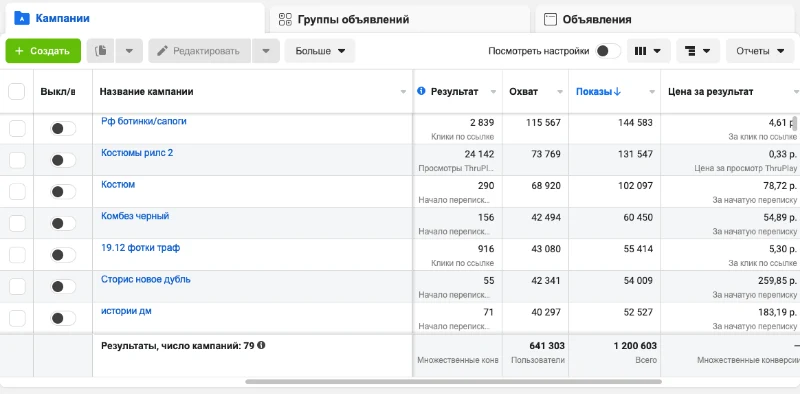The height and width of the screenshot is (394, 800).
Task: Switch to the Группы объявлений tab
Action: 399,19
